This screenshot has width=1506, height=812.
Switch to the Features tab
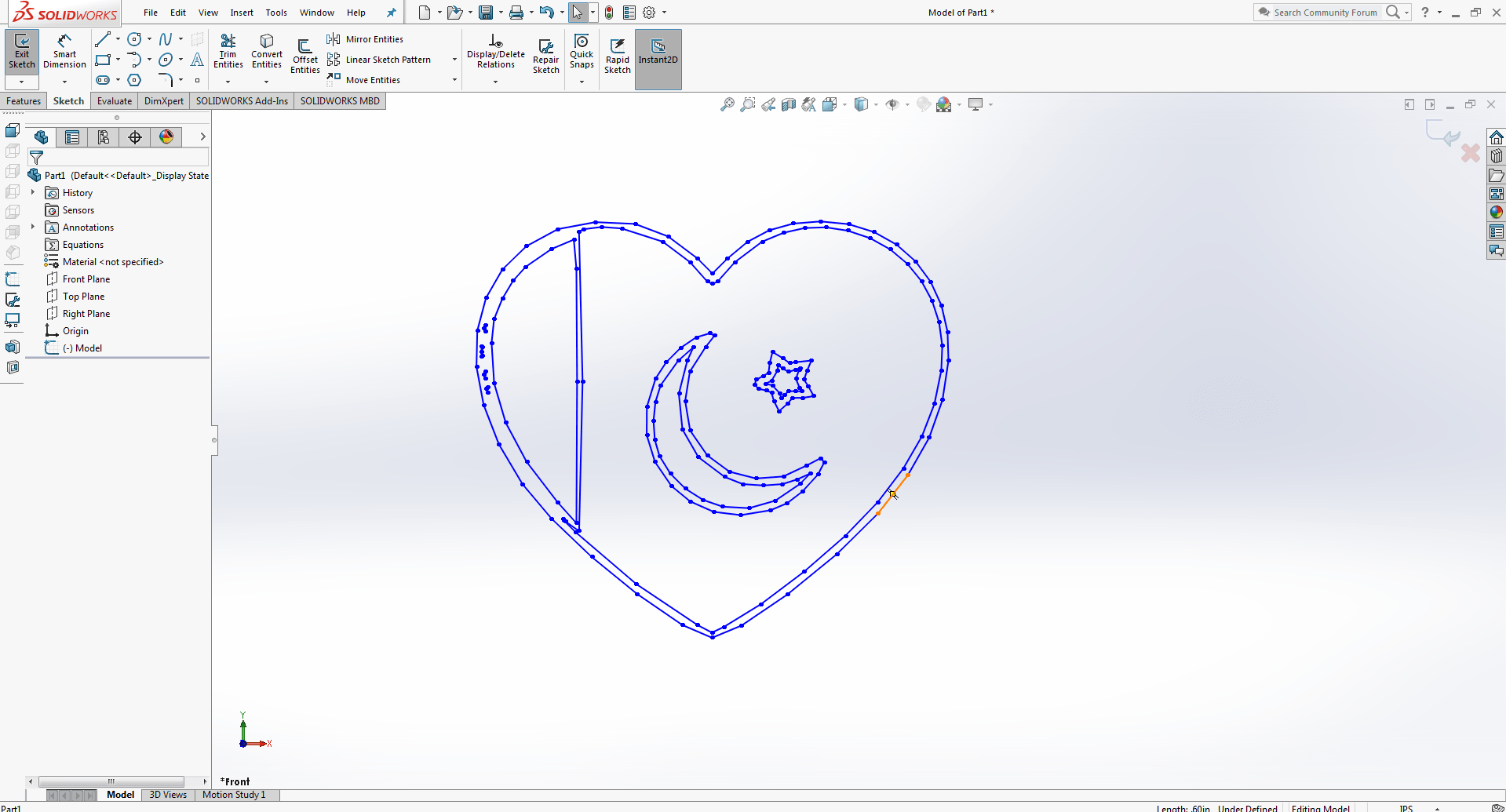[24, 101]
